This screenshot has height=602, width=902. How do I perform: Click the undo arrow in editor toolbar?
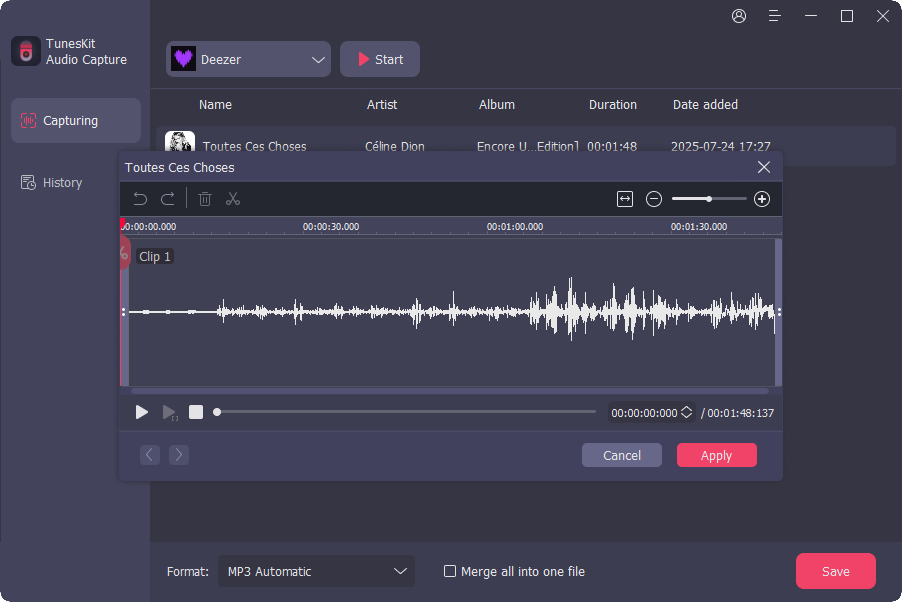coord(141,199)
